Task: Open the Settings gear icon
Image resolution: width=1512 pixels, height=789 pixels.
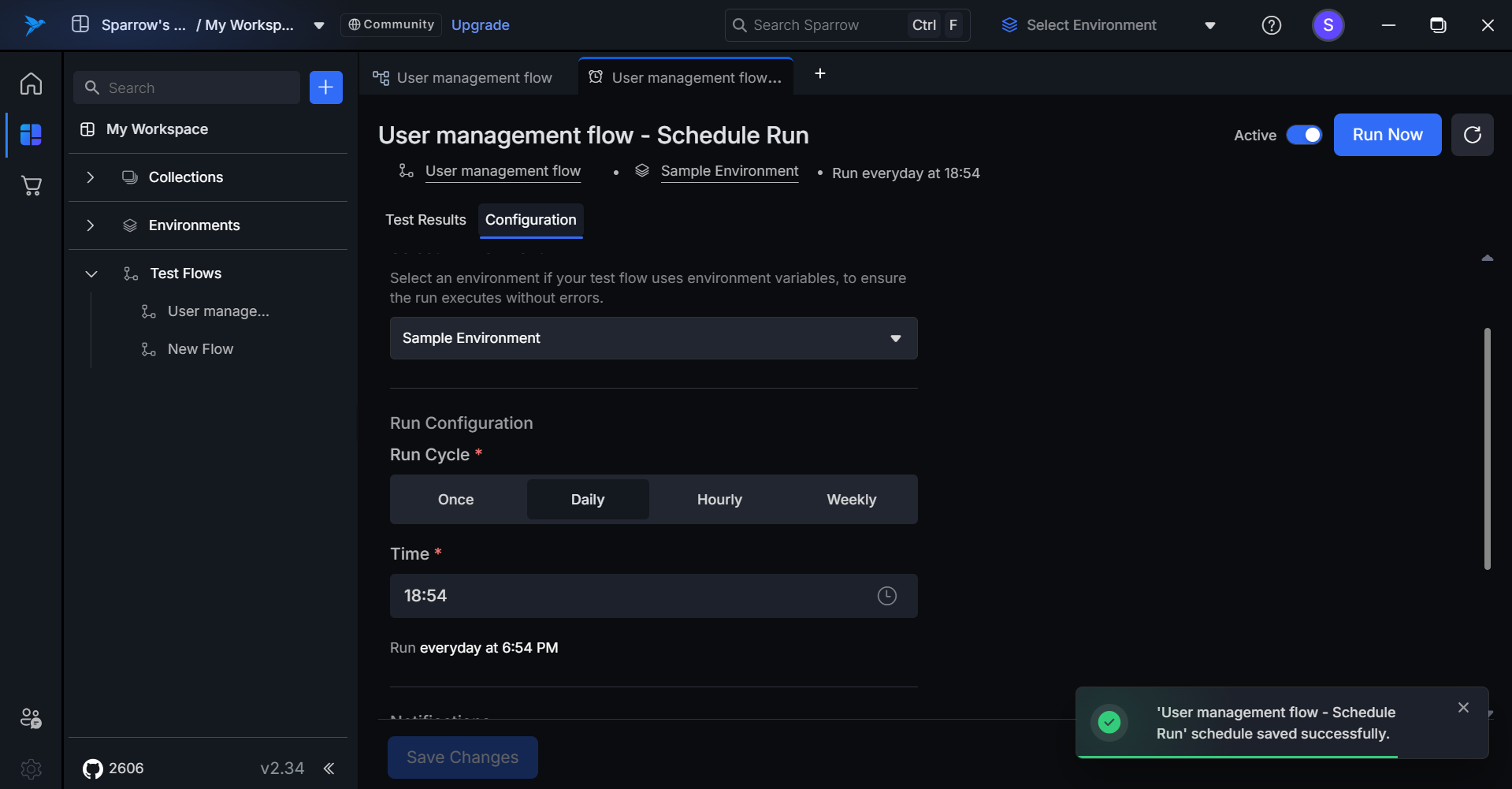Action: [31, 769]
